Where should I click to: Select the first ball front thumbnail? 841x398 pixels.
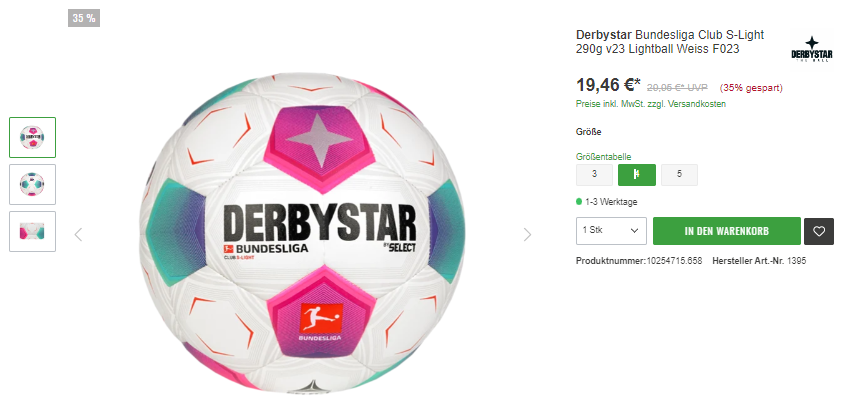pyautogui.click(x=32, y=137)
